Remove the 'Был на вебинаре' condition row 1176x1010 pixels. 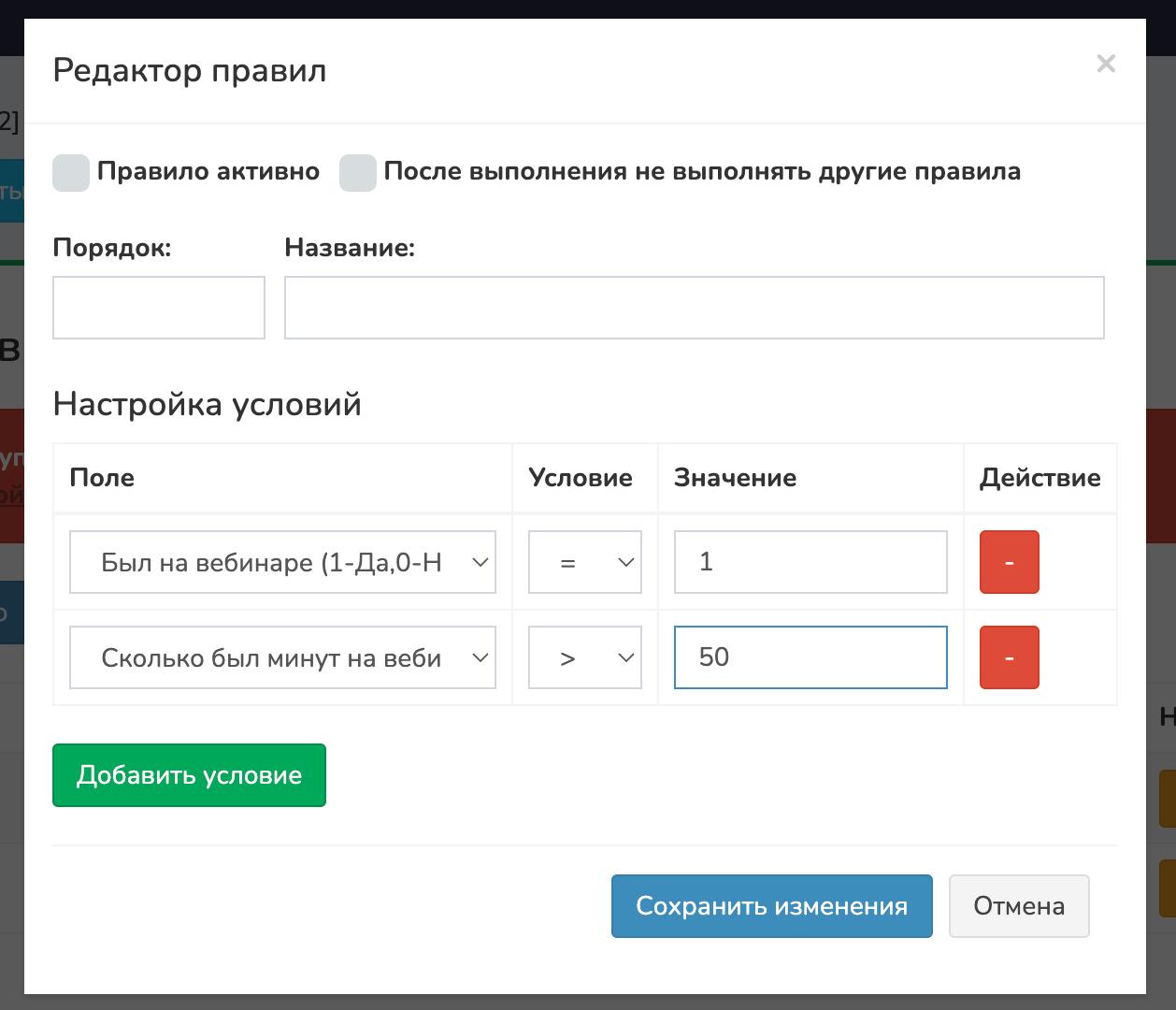click(x=1009, y=562)
